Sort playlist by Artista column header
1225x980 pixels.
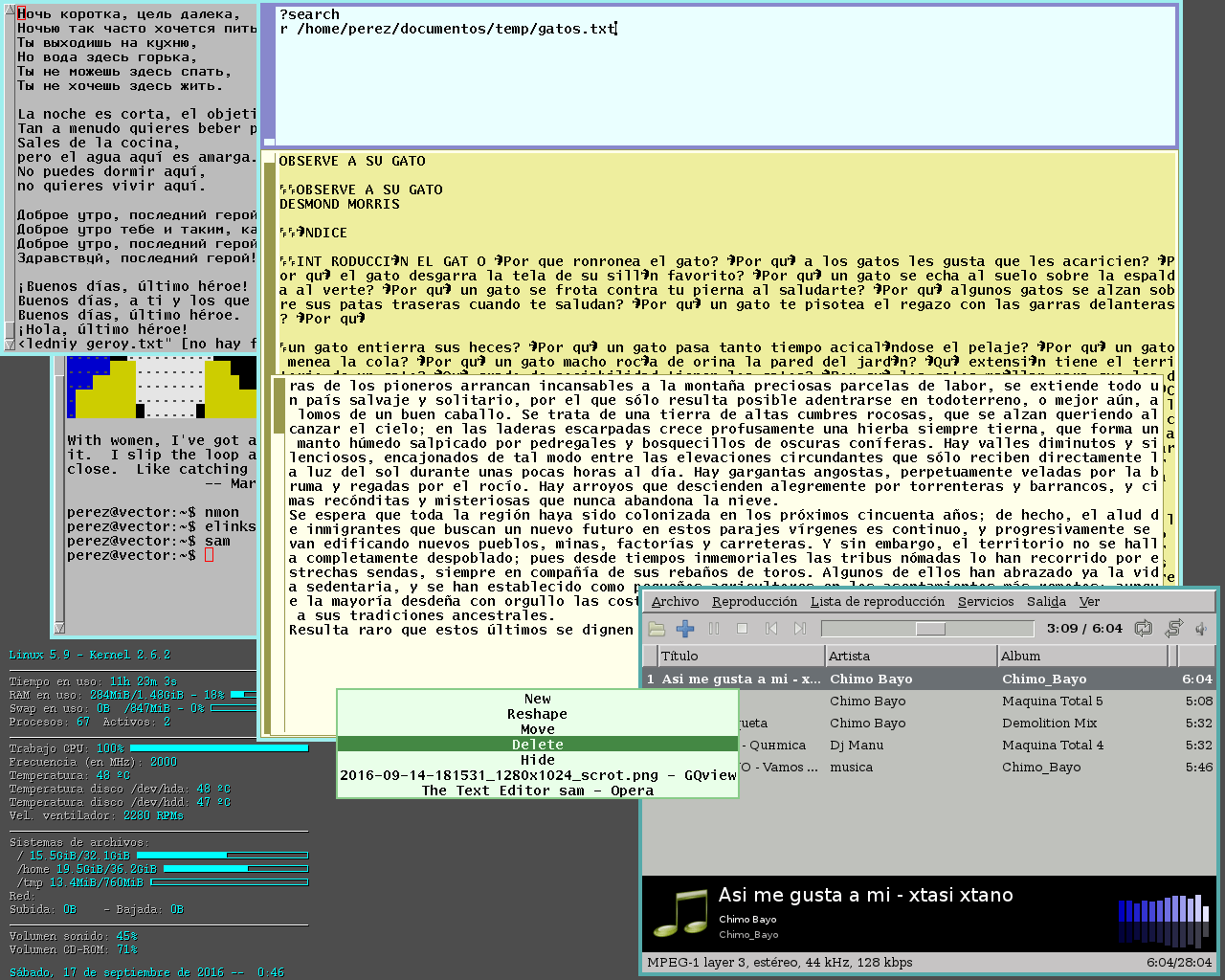[910, 656]
